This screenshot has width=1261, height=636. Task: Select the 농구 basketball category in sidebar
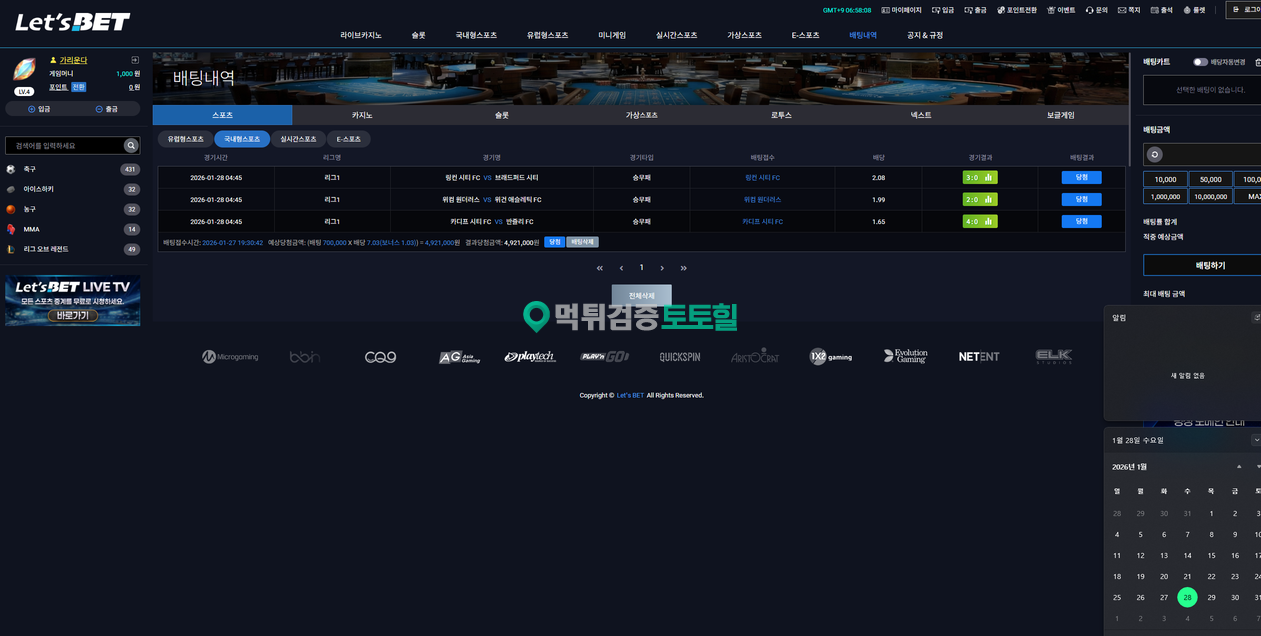pyautogui.click(x=30, y=210)
